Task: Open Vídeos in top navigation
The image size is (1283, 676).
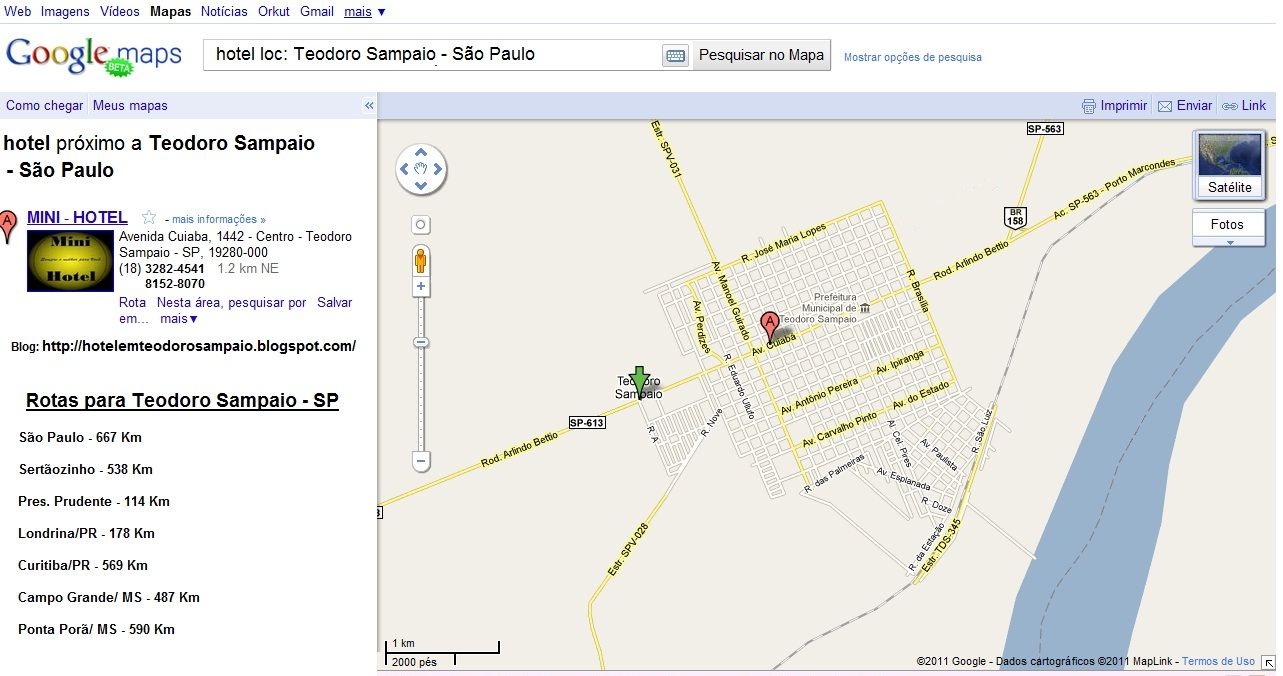Action: pyautogui.click(x=120, y=11)
